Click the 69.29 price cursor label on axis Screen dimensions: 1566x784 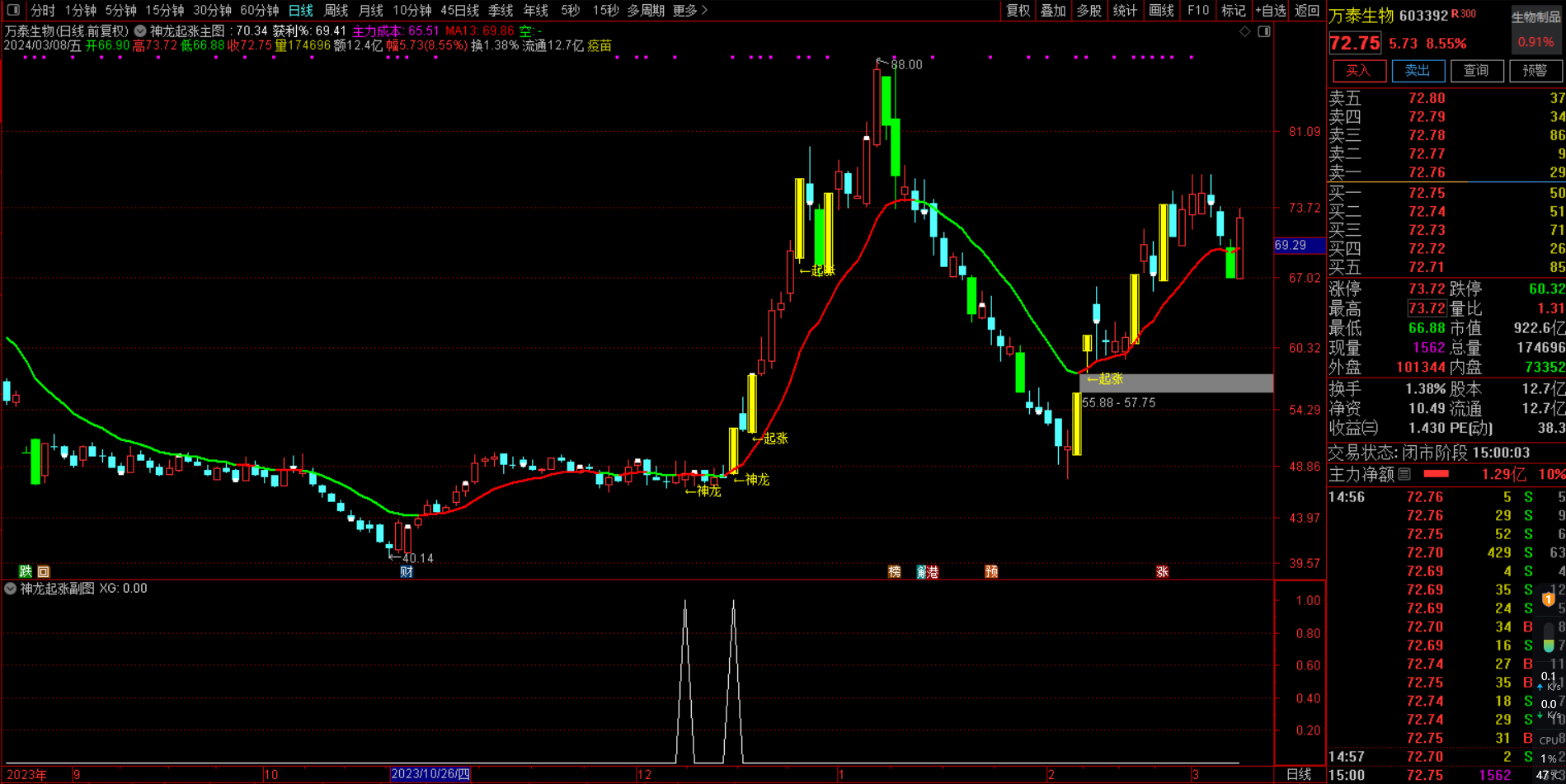coord(1299,246)
